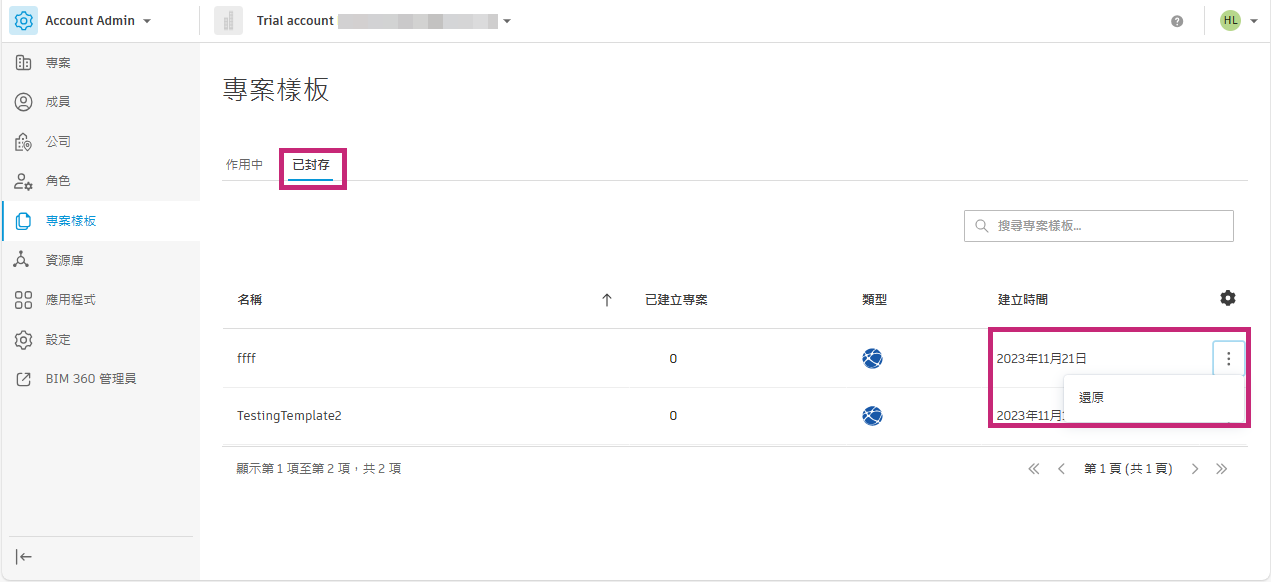Open 角色 roles in sidebar

pyautogui.click(x=58, y=181)
